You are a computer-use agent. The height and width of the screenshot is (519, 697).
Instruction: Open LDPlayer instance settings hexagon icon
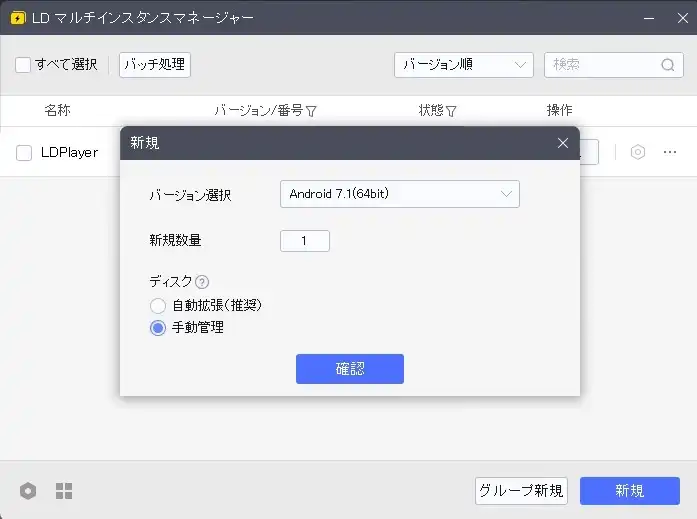click(x=637, y=152)
